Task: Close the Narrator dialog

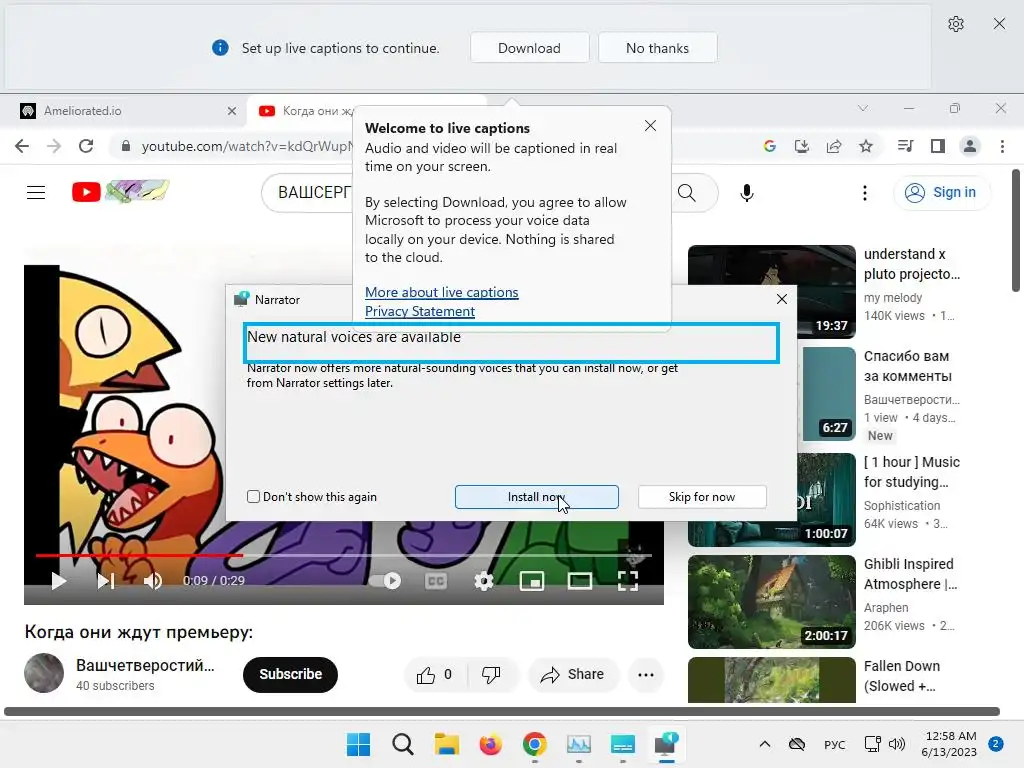Action: 782,299
